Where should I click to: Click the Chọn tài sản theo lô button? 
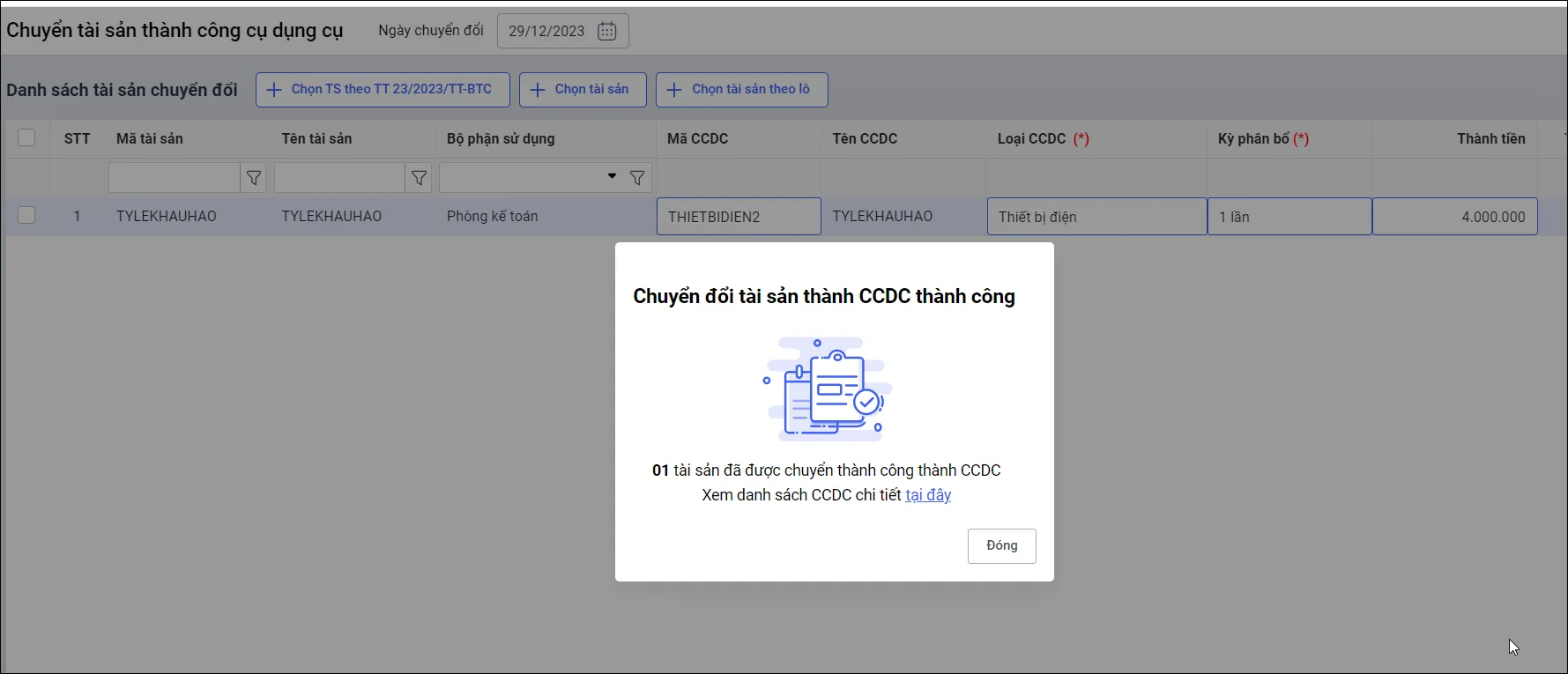(x=741, y=90)
